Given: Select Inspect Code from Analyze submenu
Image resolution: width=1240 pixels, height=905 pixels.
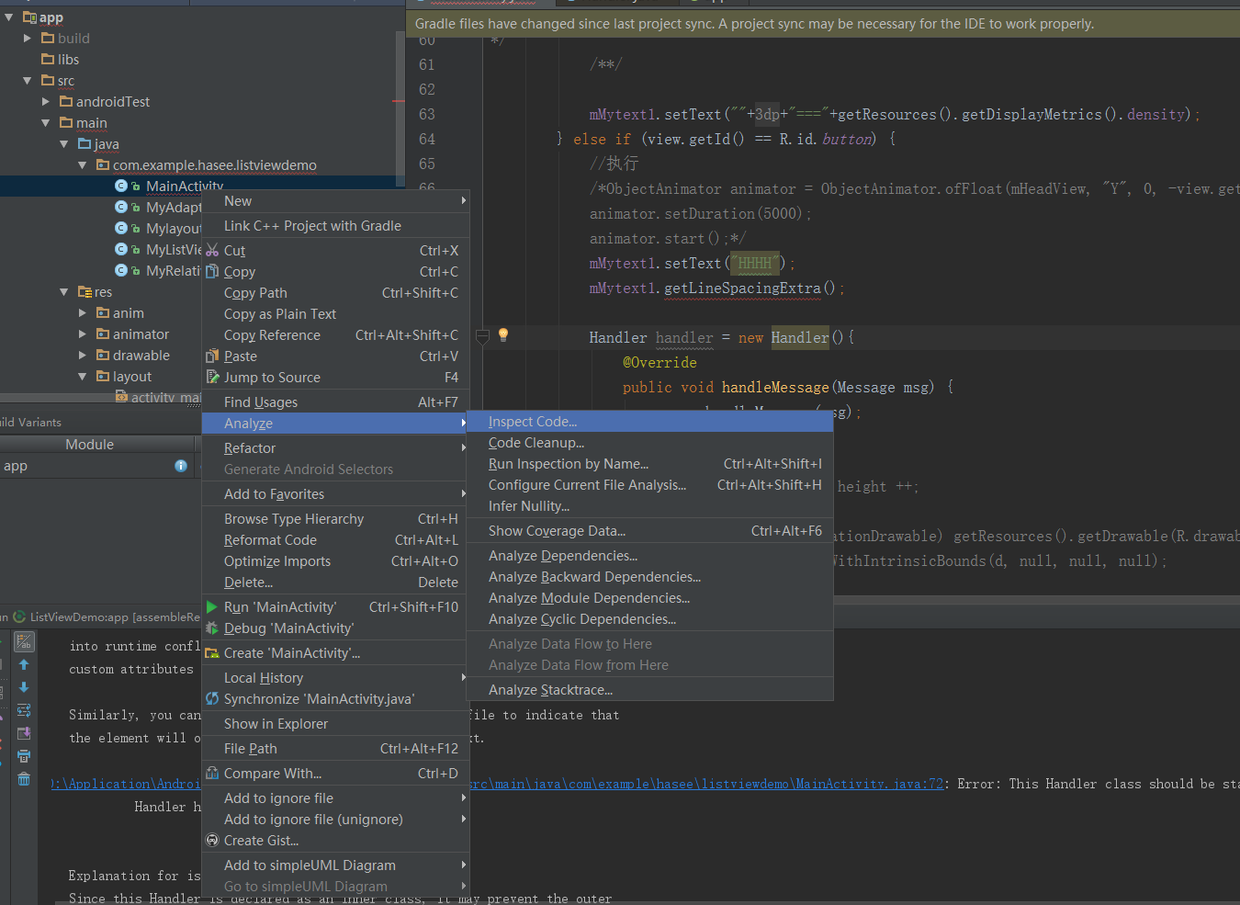Looking at the screenshot, I should click(532, 422).
